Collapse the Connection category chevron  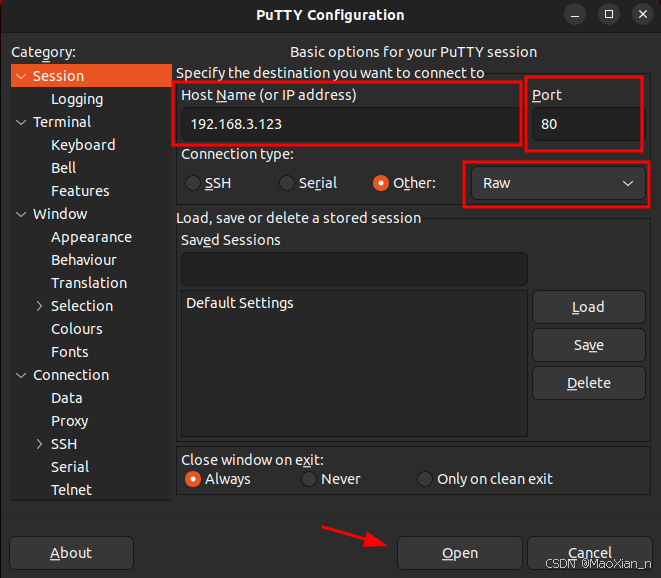coord(21,375)
